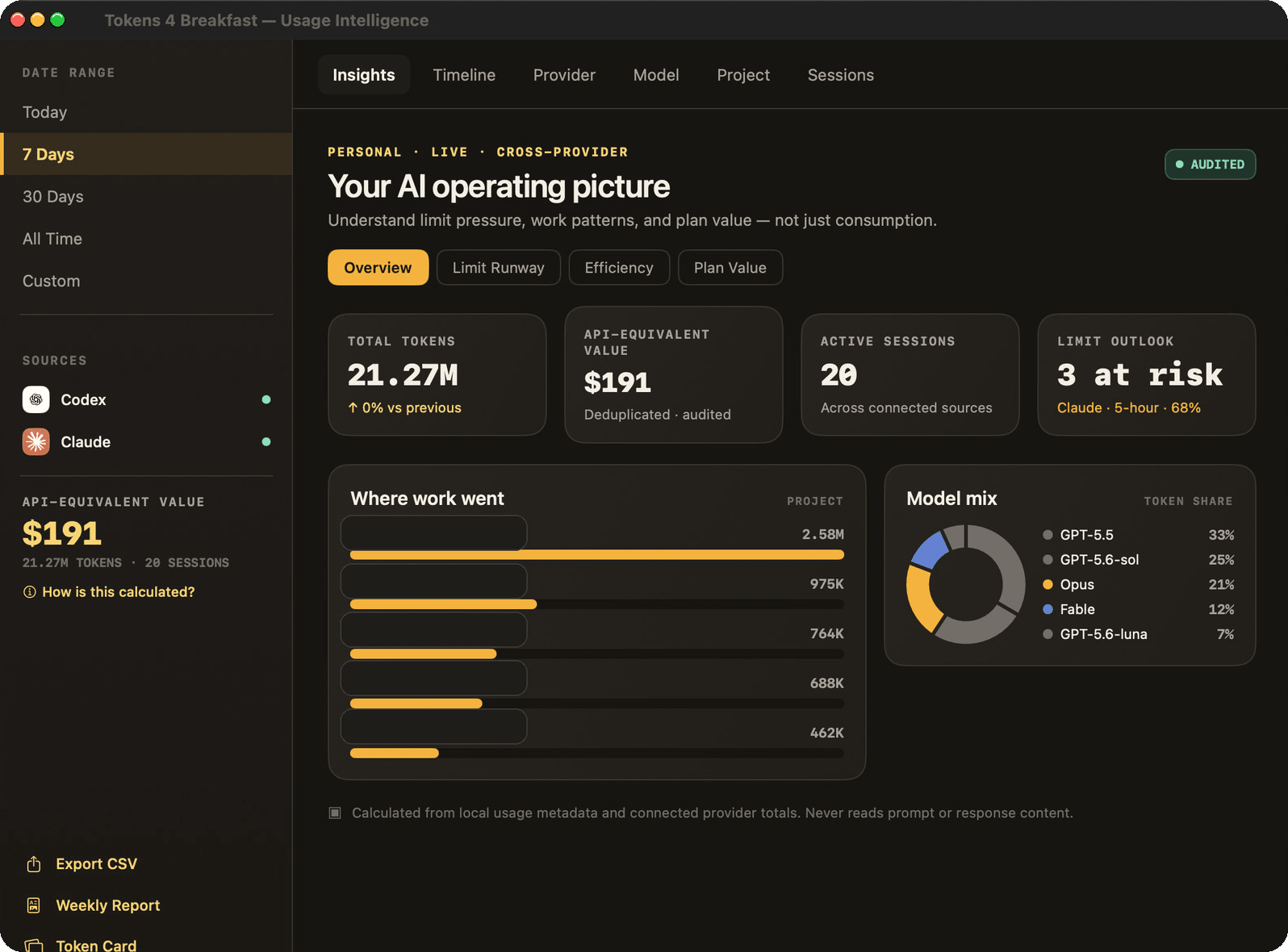Click the Model mix donut chart
The width and height of the screenshot is (1288, 952).
(966, 584)
